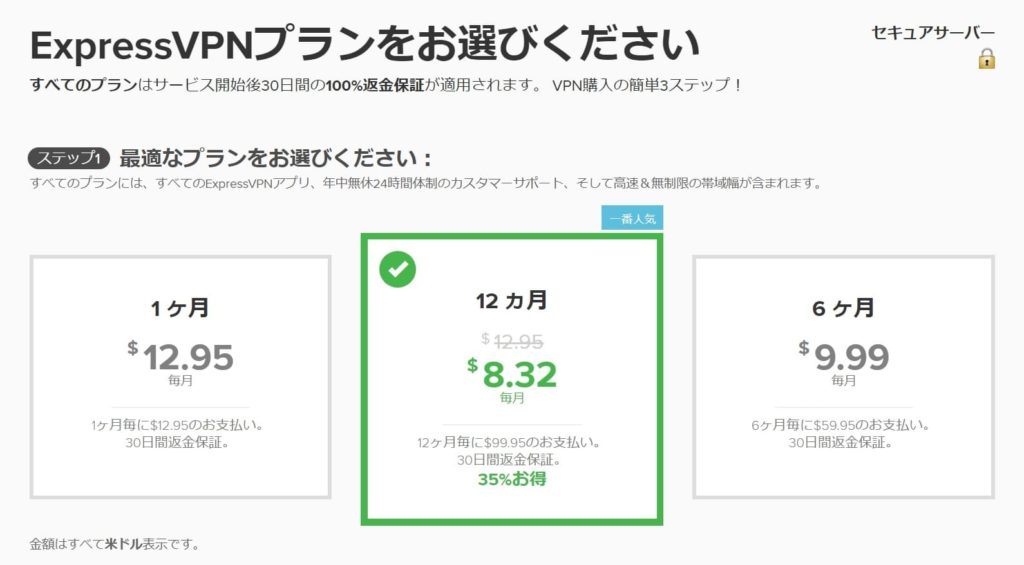
Task: Click text 12ヶ月毎に$99.95のお支払い
Action: [x=509, y=442]
